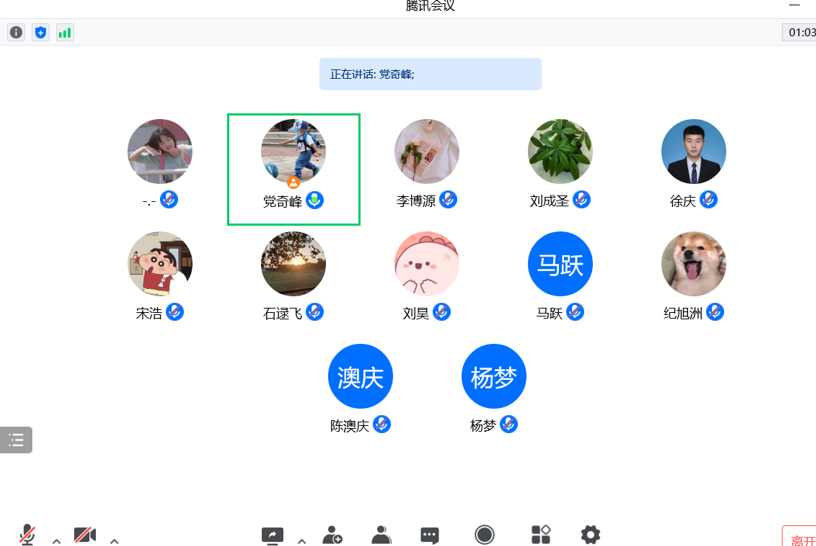Click the invite participant icon
This screenshot has width=816, height=546.
pyautogui.click(x=332, y=535)
